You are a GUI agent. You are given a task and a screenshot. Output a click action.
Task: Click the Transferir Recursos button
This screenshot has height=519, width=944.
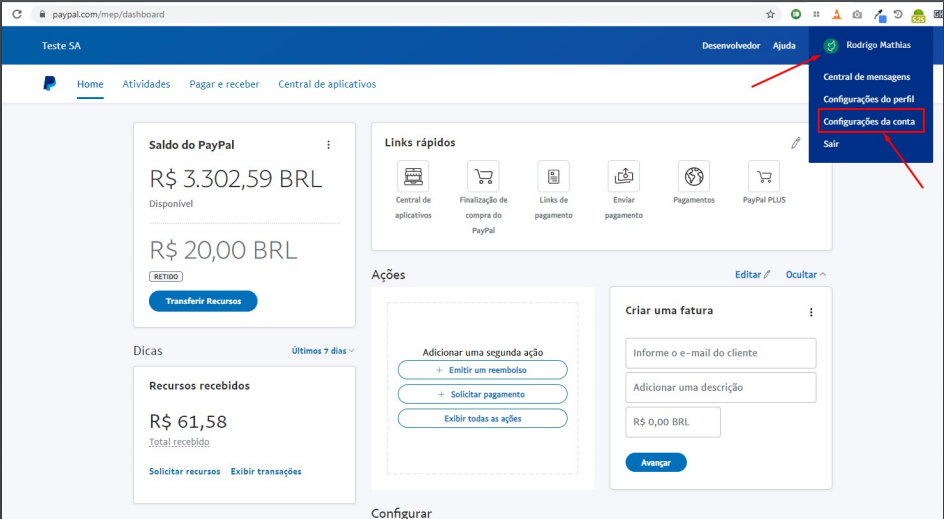[x=203, y=301]
